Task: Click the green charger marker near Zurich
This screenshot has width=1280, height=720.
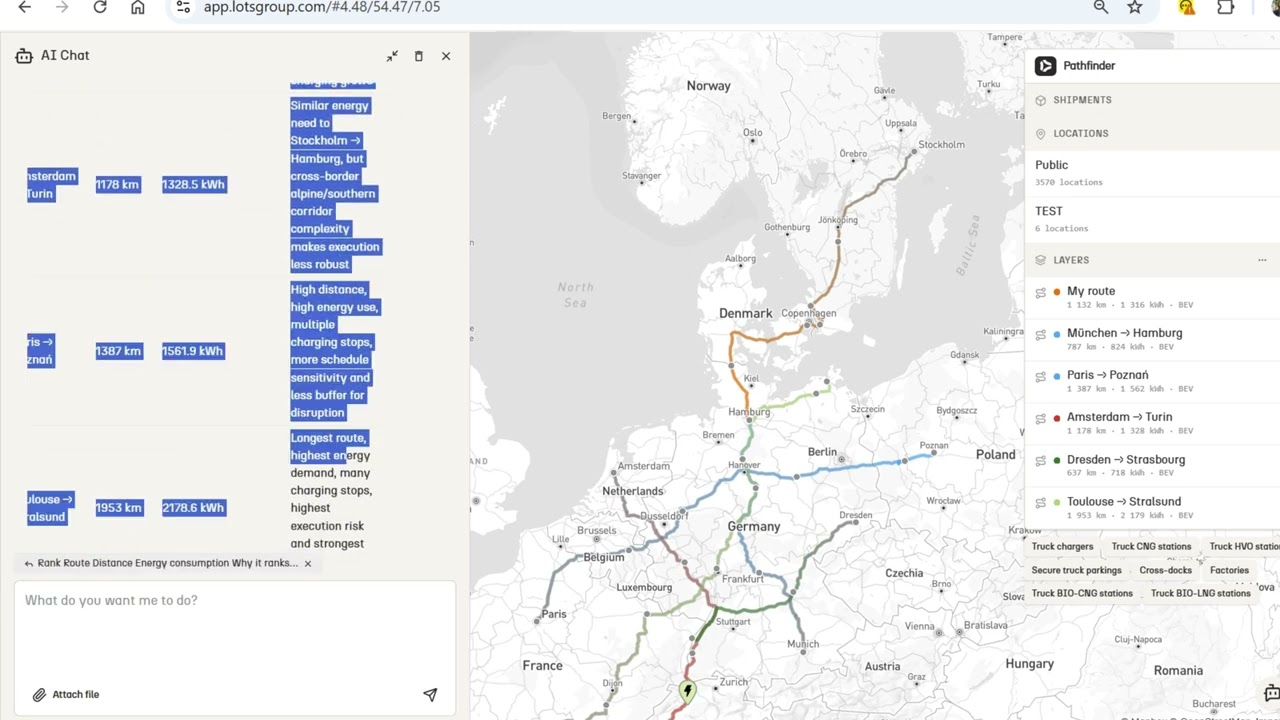Action: [687, 690]
